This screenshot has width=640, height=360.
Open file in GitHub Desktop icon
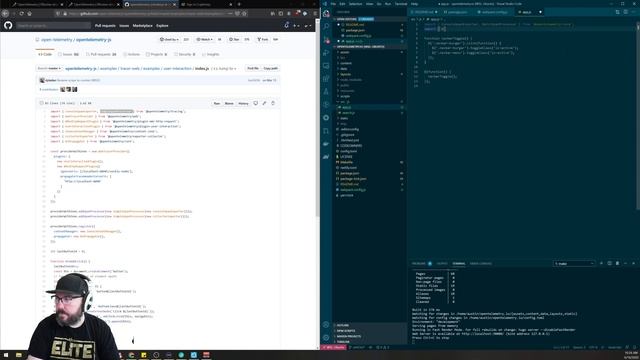pos(256,103)
